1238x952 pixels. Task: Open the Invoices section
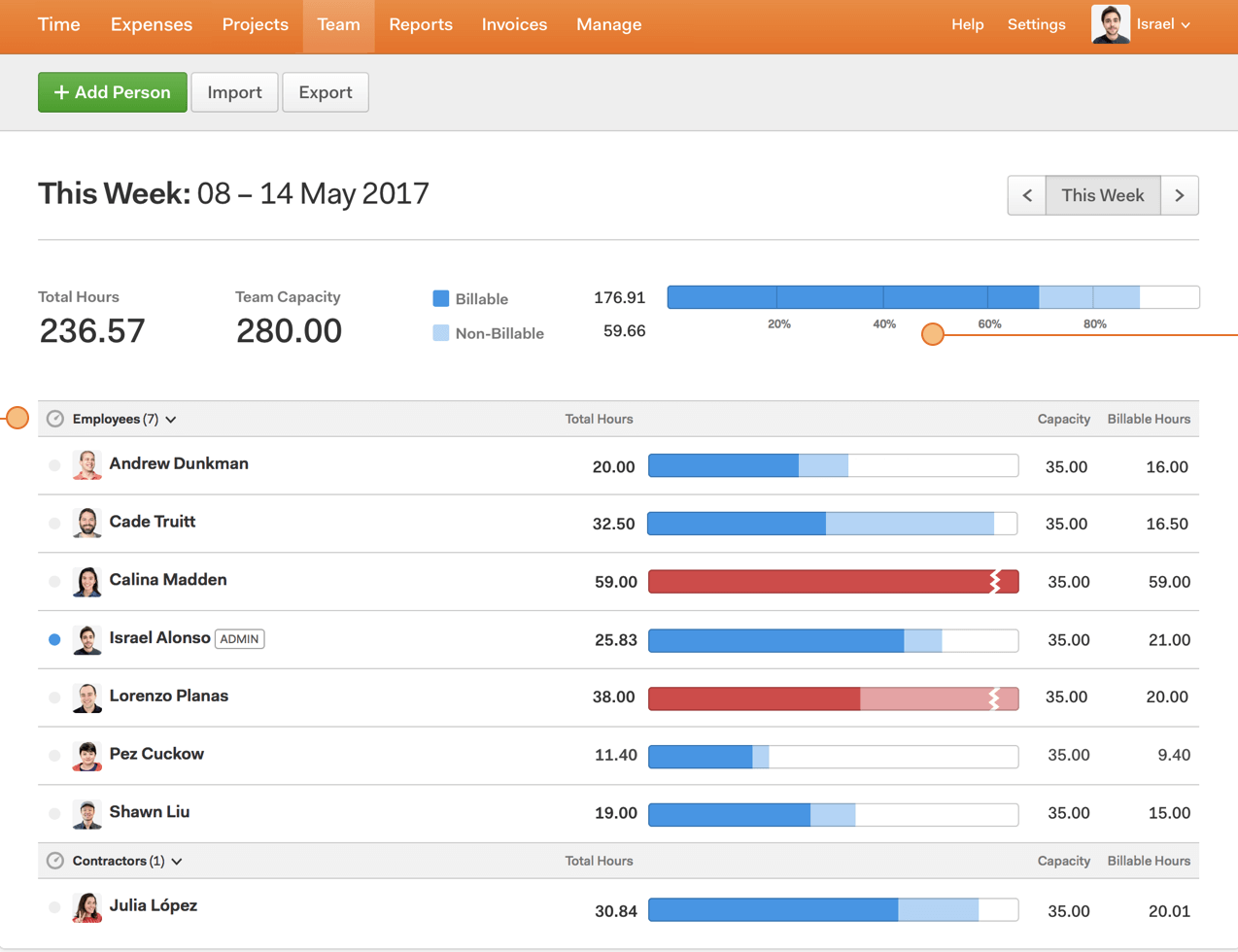[514, 24]
